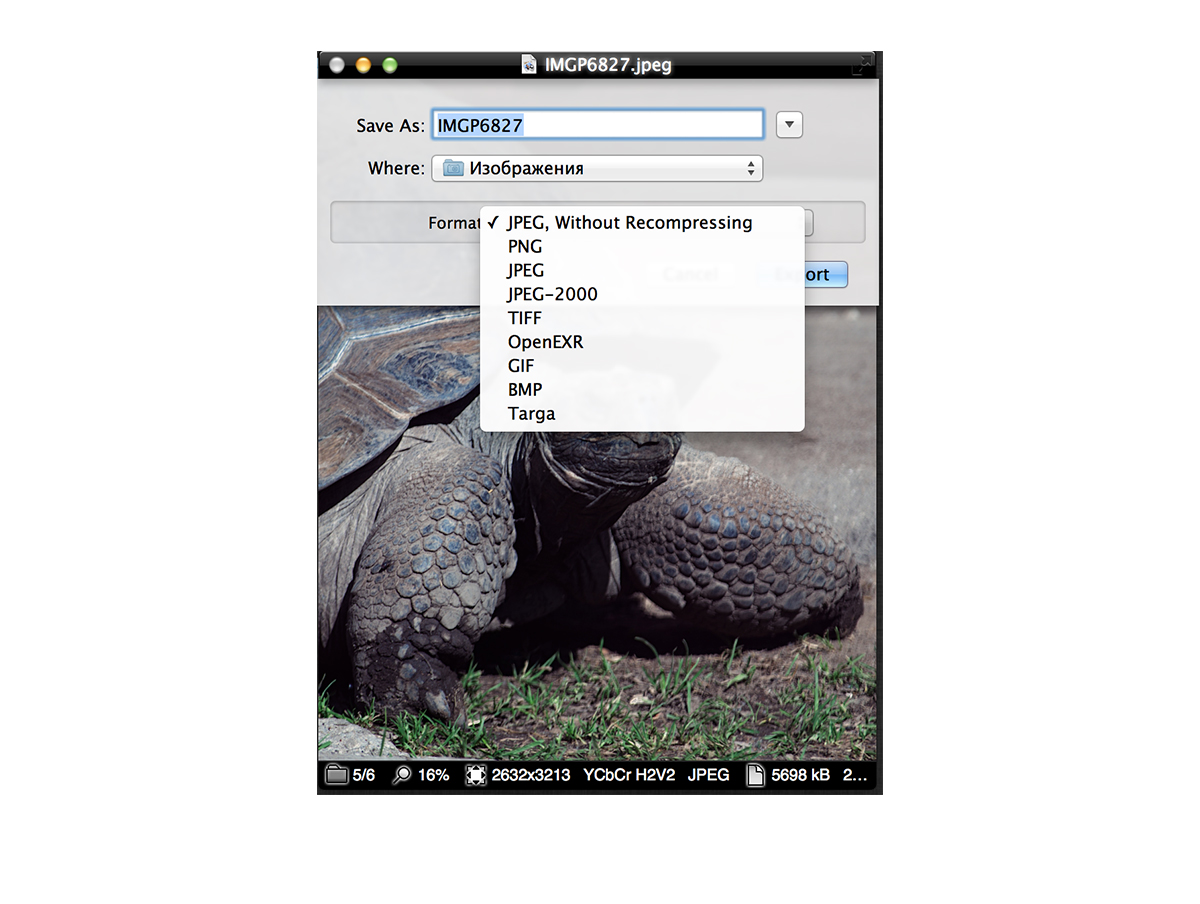
Task: Click the YCbCr H2V2 status text
Action: (629, 775)
